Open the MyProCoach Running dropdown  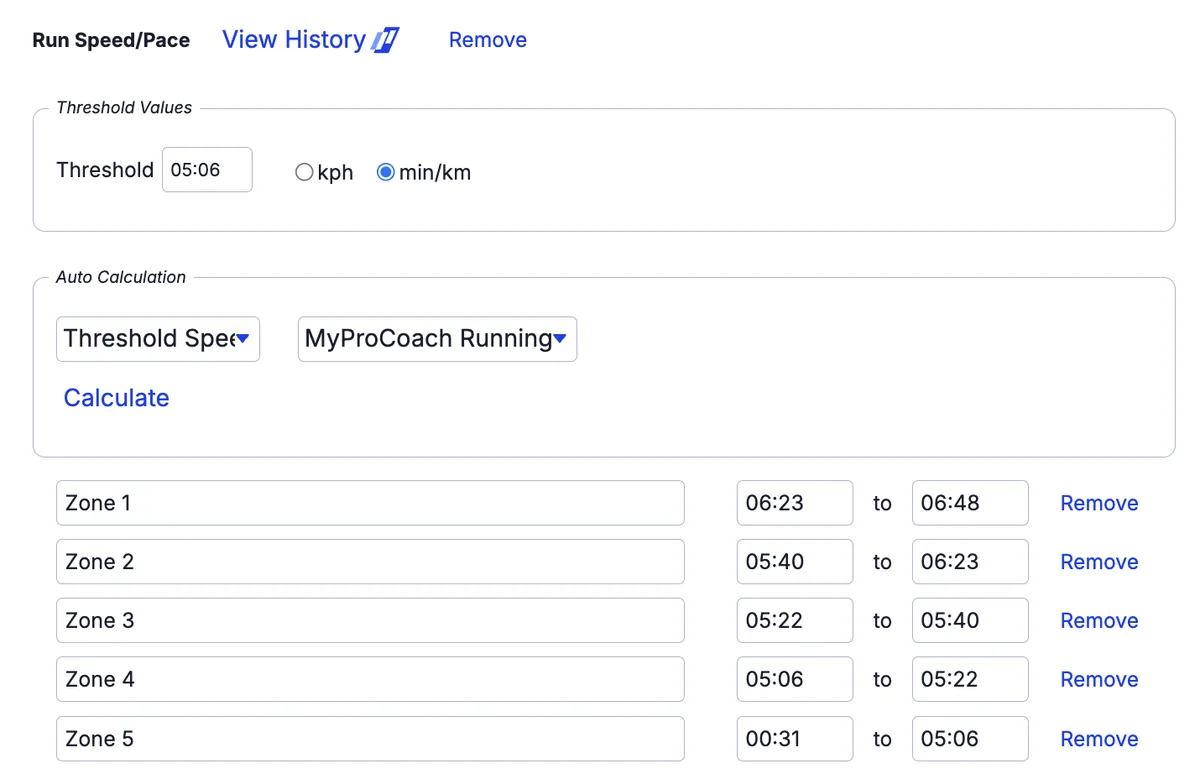437,339
